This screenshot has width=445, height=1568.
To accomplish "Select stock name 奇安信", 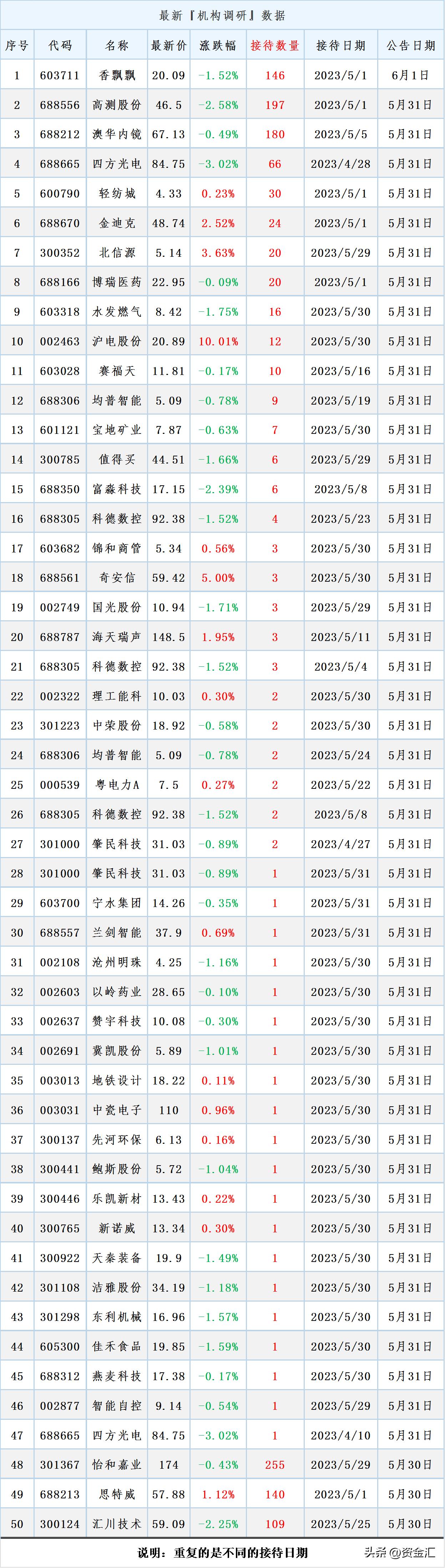I will 117,578.
